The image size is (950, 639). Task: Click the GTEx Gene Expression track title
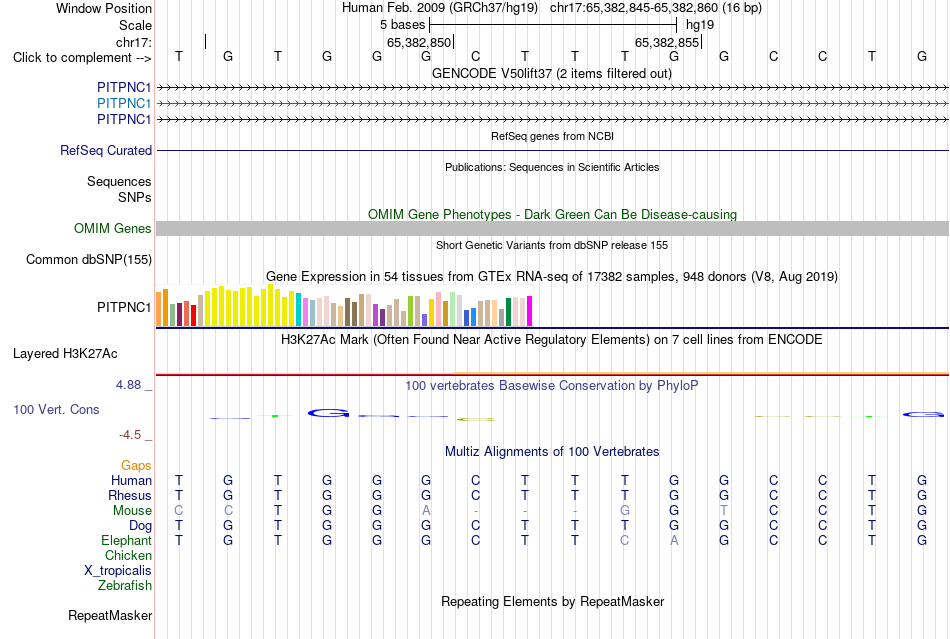pyautogui.click(x=552, y=277)
